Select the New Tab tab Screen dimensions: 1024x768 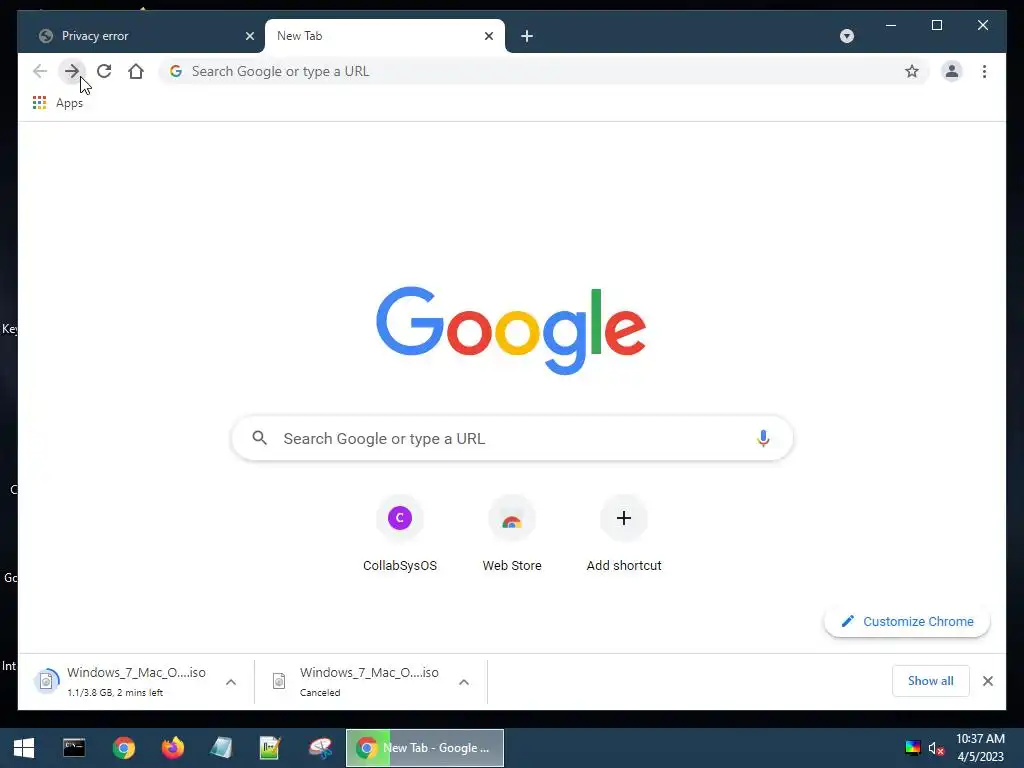[385, 36]
